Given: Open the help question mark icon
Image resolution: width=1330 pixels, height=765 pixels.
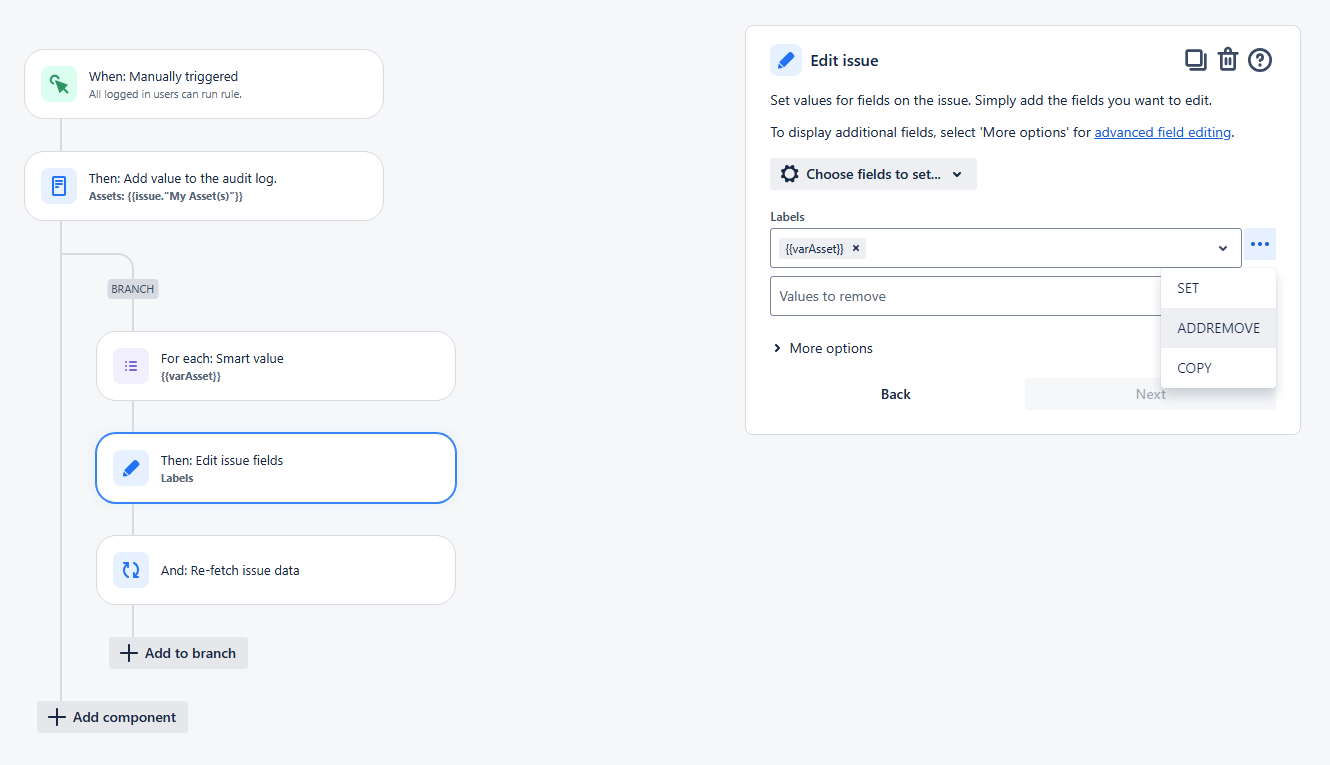Looking at the screenshot, I should (x=1260, y=59).
